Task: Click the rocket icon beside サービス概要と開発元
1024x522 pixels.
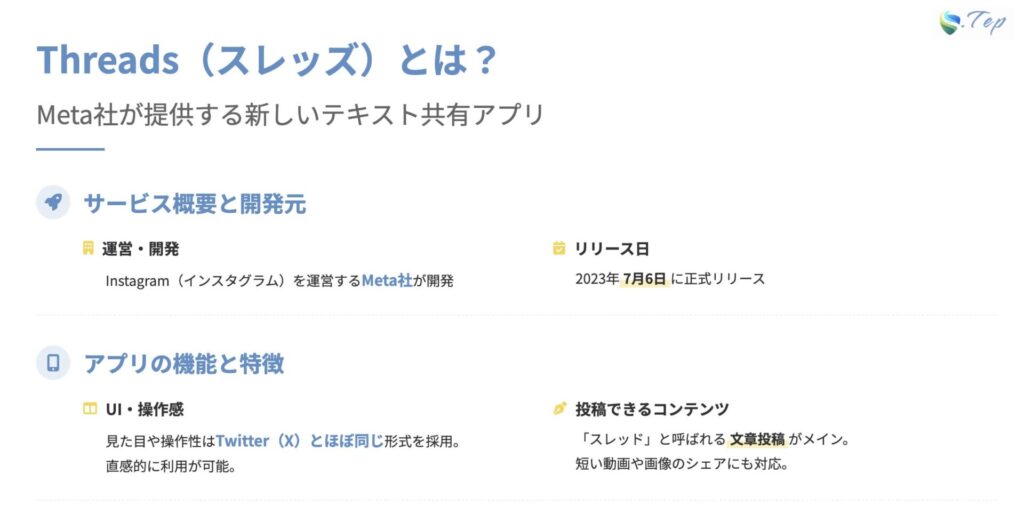Action: click(x=53, y=202)
